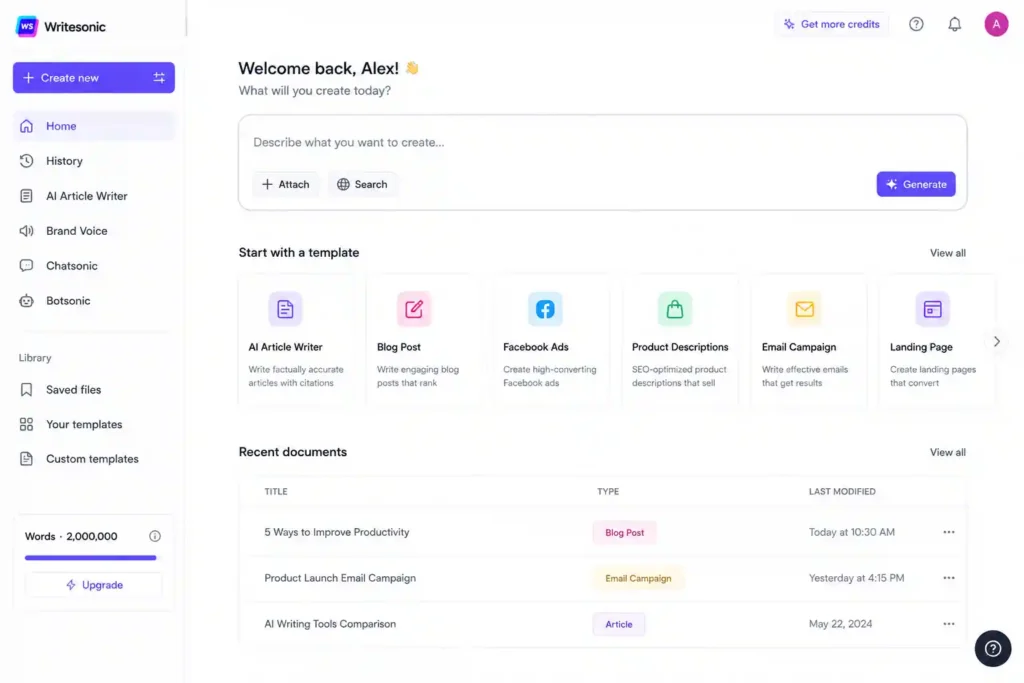The width and height of the screenshot is (1024, 683).
Task: Click the Custom templates document icon
Action: pos(26,459)
